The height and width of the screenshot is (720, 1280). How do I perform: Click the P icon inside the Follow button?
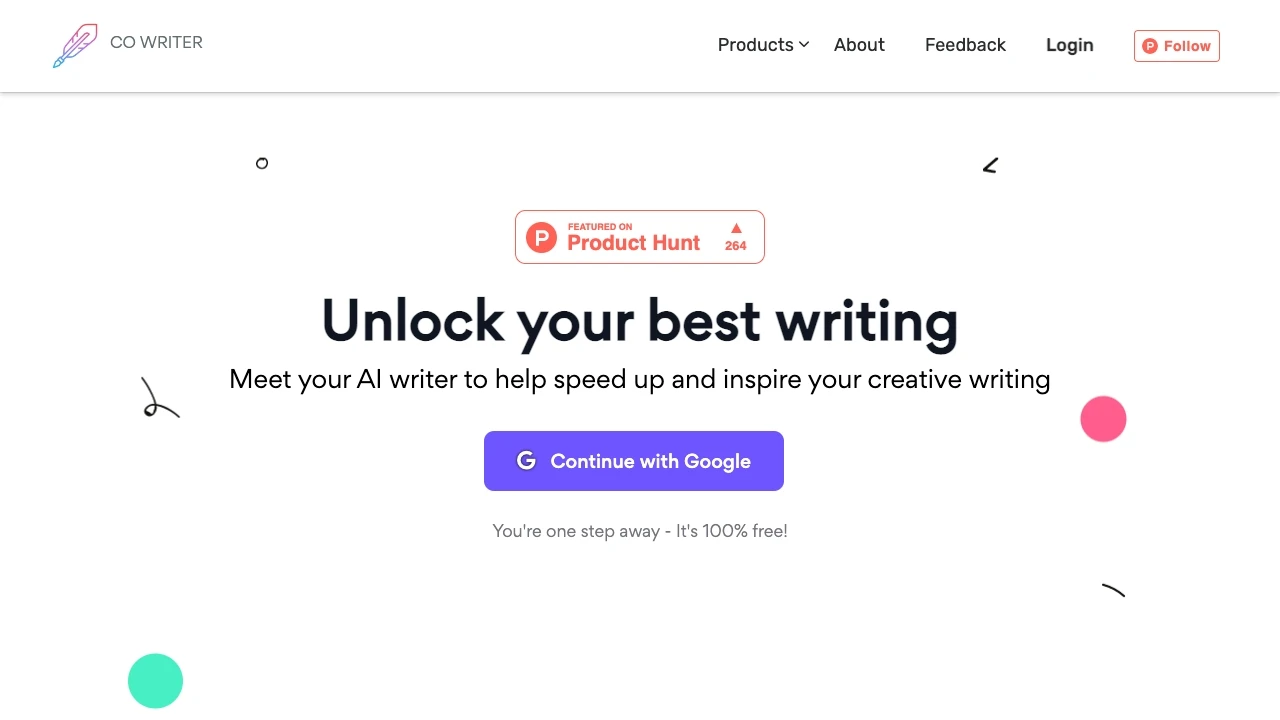click(x=1150, y=45)
